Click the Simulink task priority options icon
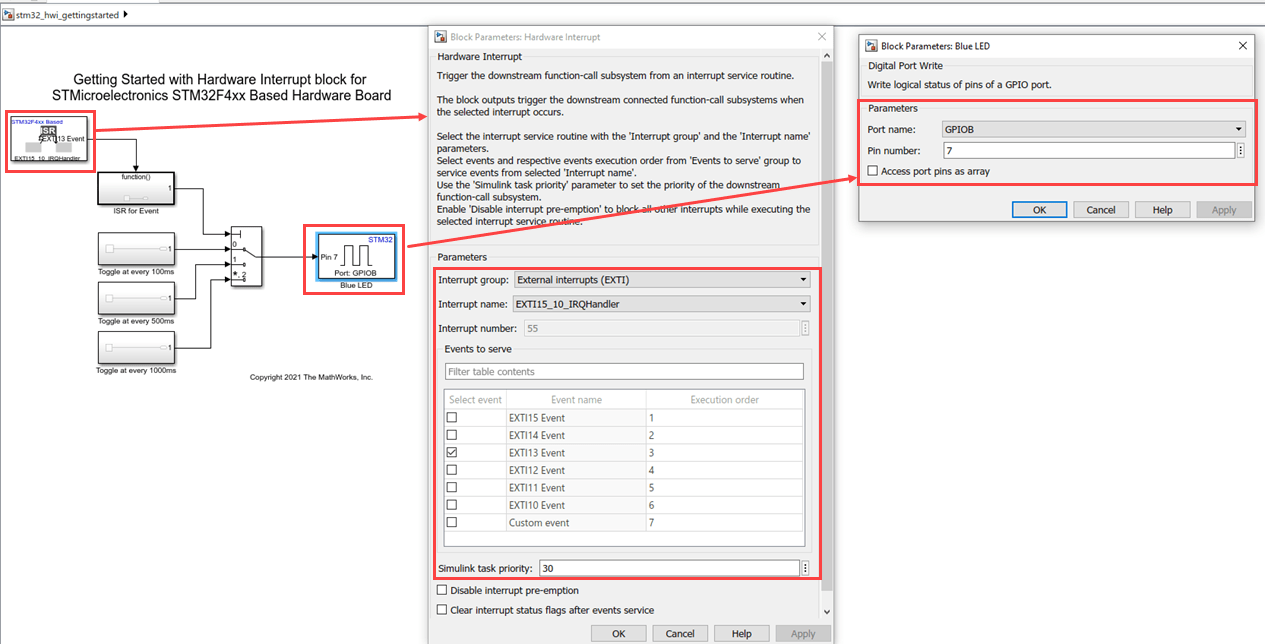 (x=806, y=568)
